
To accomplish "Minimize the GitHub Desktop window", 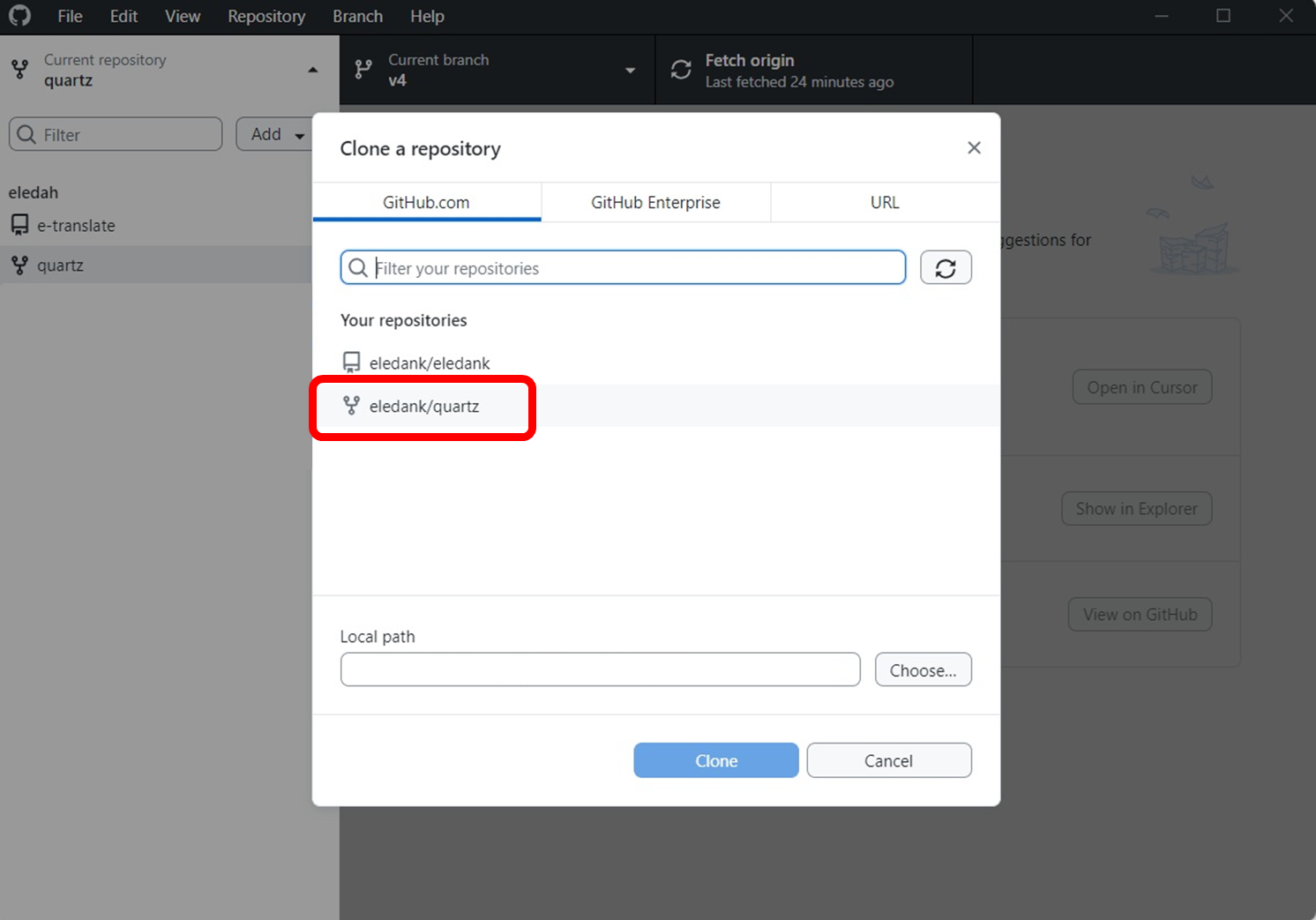I will coord(1162,16).
